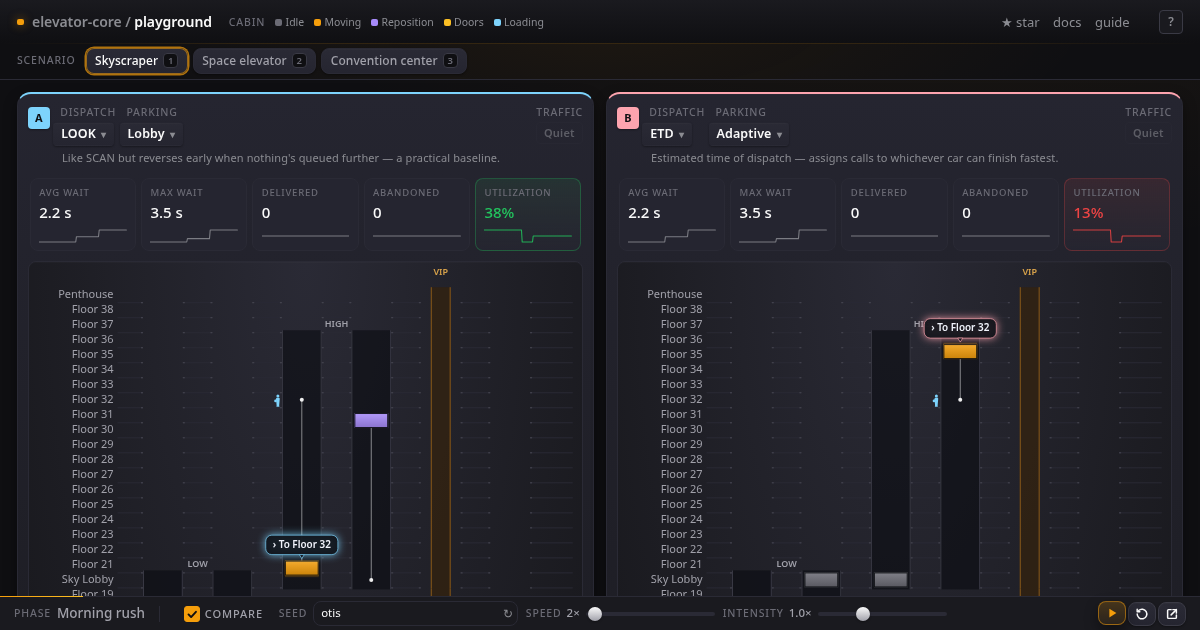This screenshot has height=630, width=1200.
Task: Switch to the Skyscraper scenario tab
Action: tap(137, 61)
